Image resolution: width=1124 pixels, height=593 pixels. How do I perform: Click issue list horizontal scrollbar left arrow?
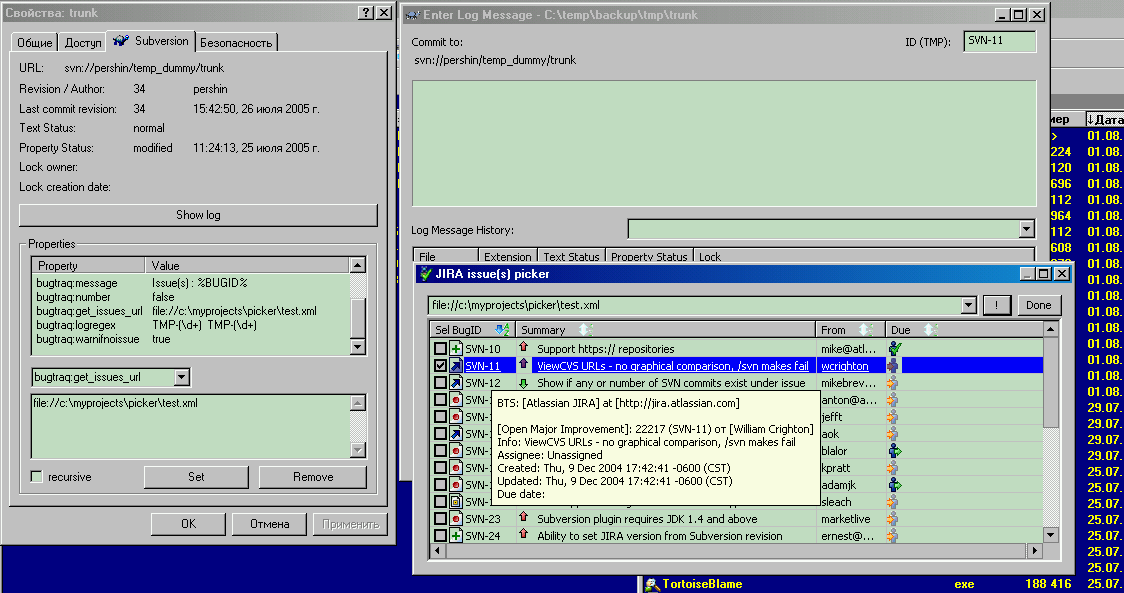[437, 551]
